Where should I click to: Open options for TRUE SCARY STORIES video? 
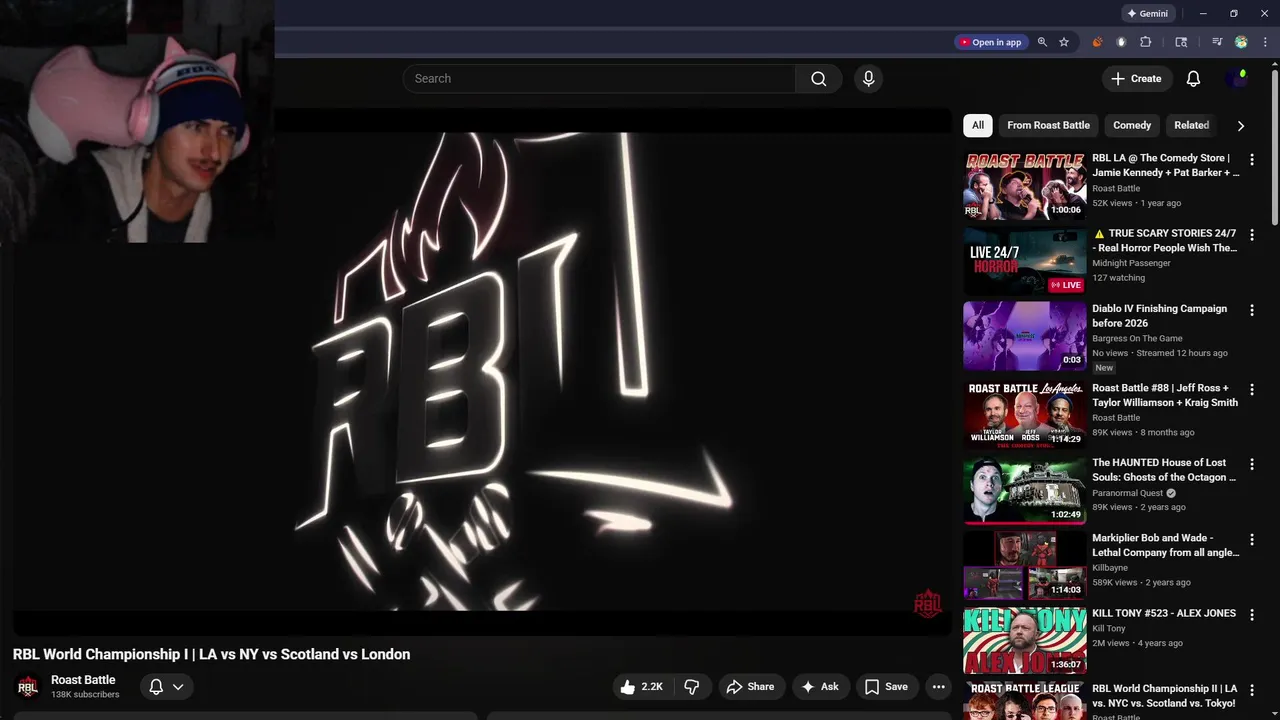click(1251, 235)
